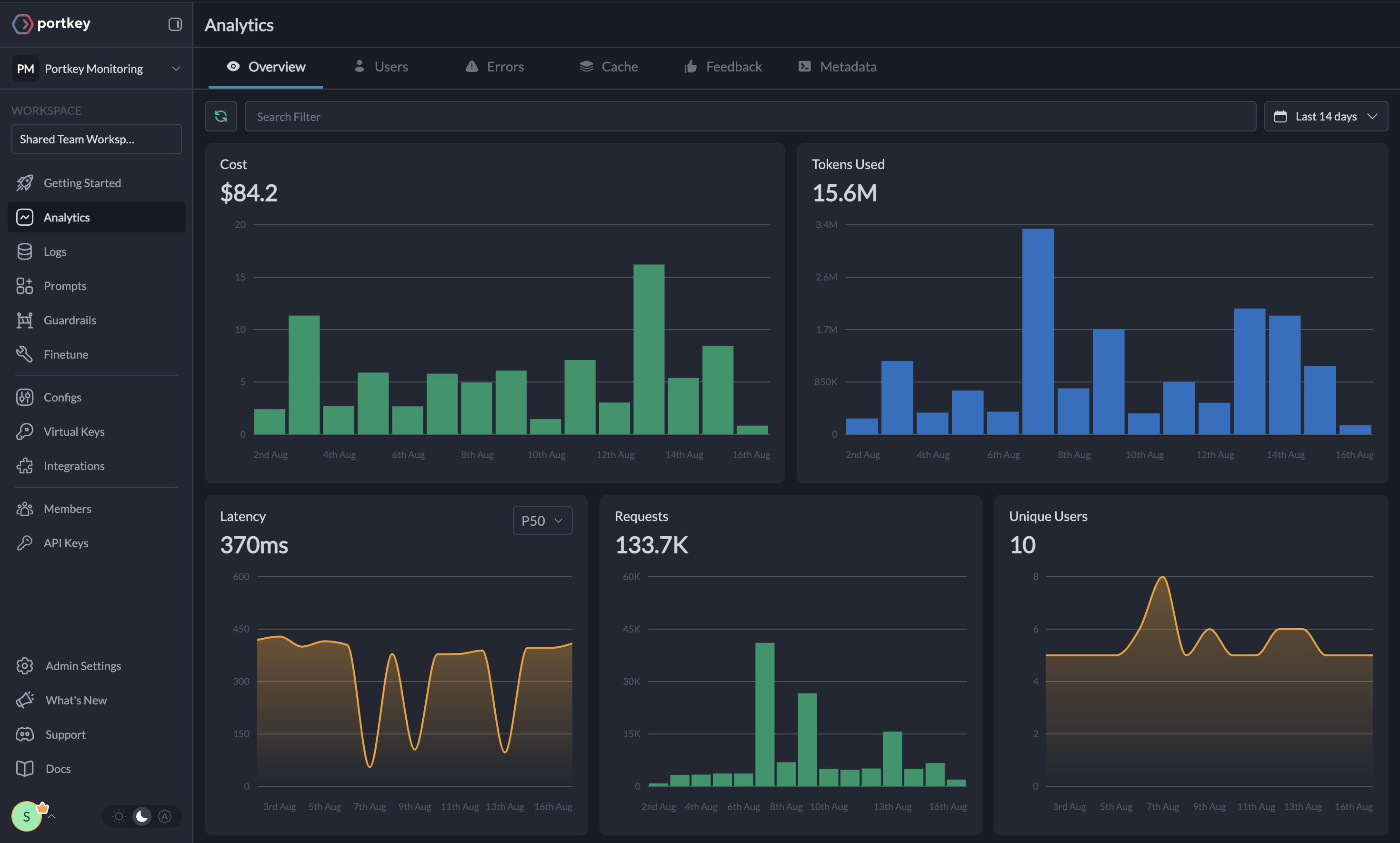Screen dimensions: 1400x843
Task: Expand Portkey Monitoring organization selector
Action: coord(97,69)
